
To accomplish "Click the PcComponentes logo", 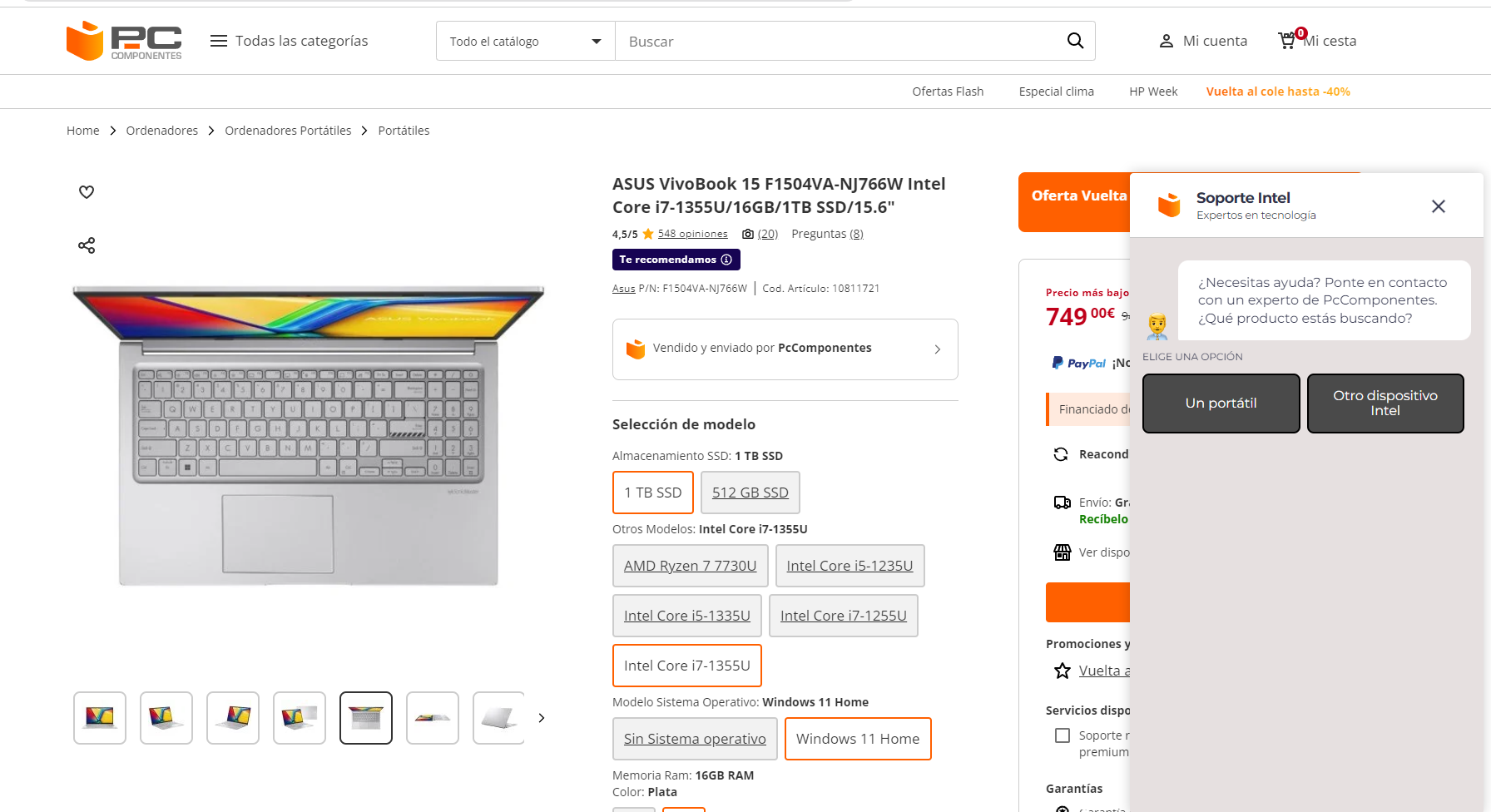I will (x=124, y=41).
